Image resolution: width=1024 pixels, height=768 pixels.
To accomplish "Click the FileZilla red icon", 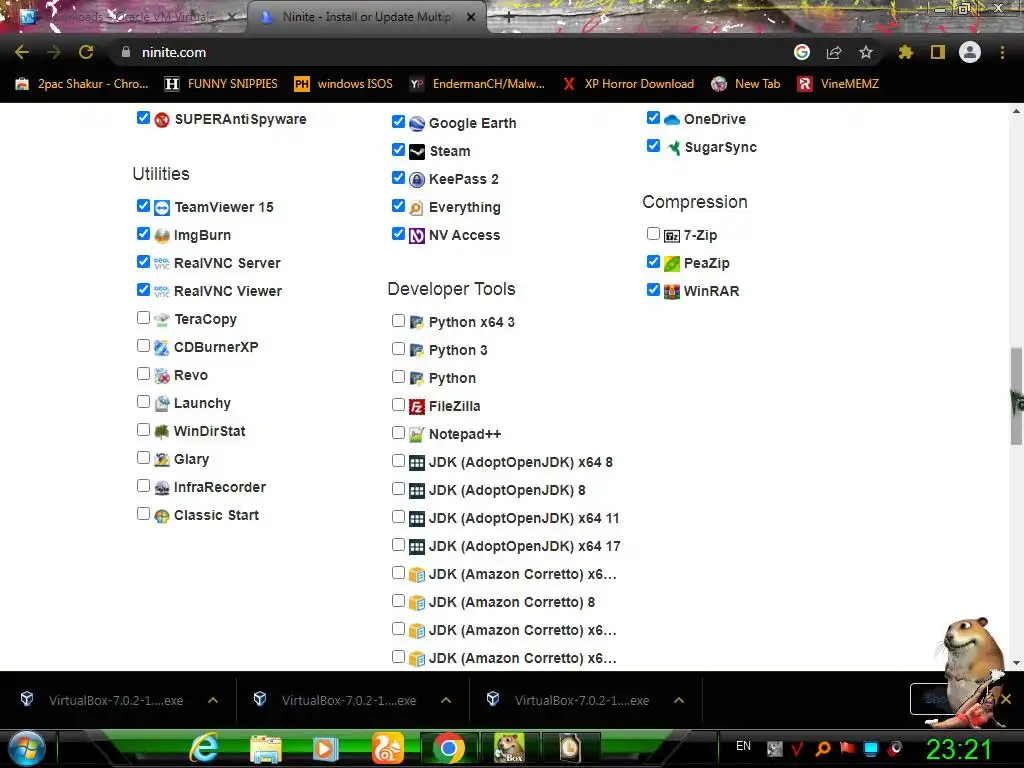I will click(417, 407).
